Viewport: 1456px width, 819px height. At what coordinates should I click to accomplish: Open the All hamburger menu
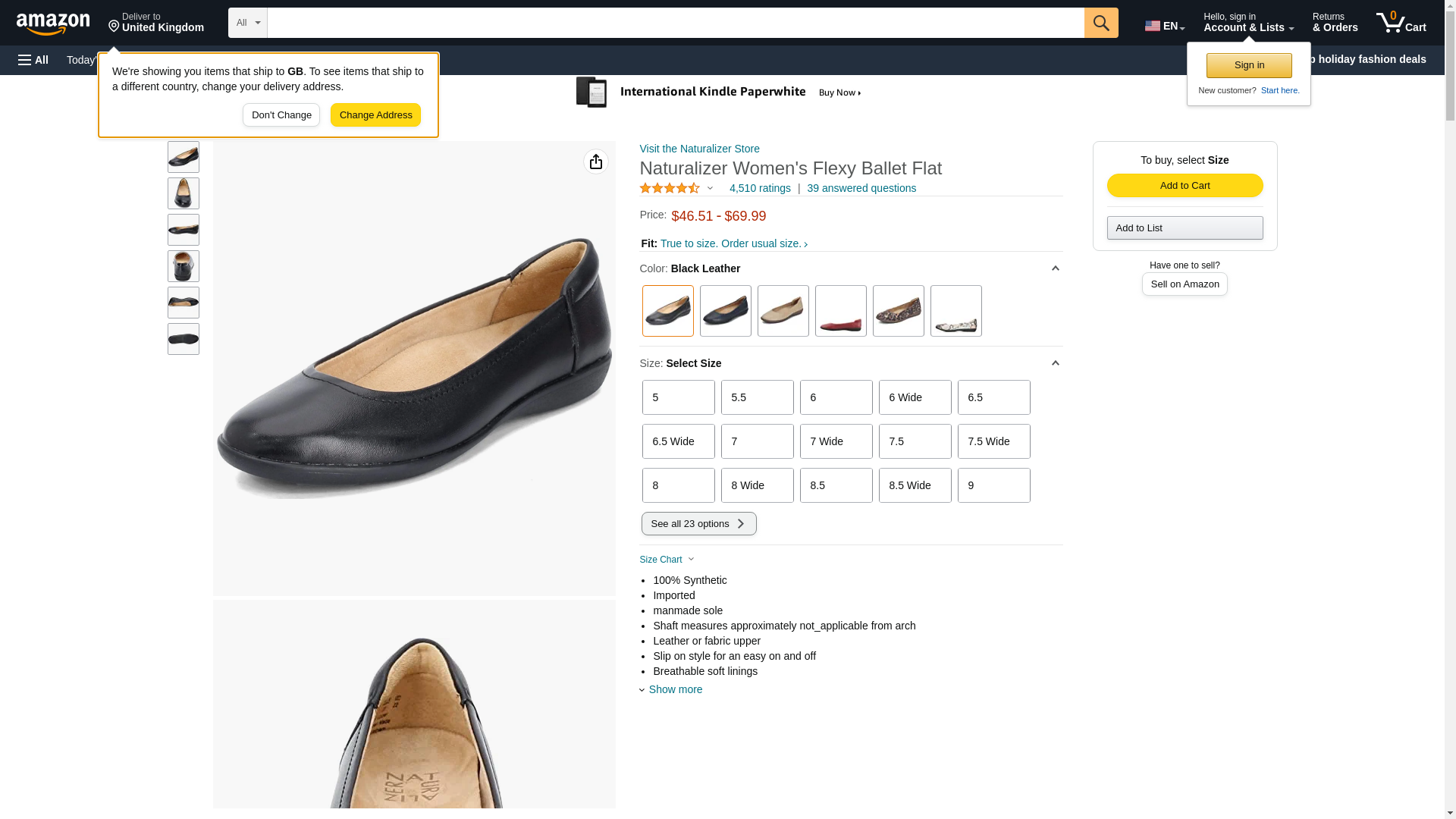33,60
